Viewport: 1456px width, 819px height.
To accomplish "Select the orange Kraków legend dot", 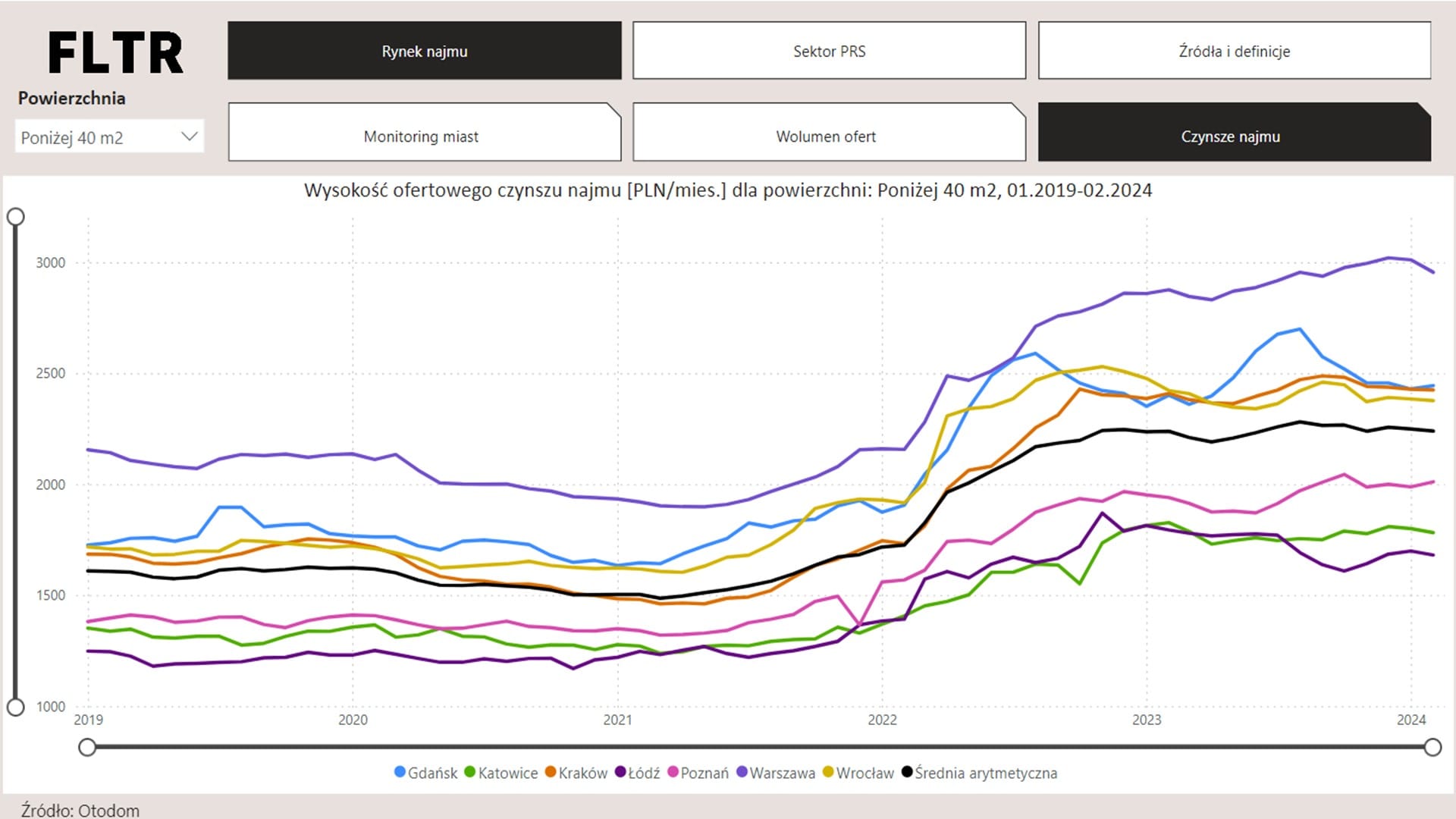I will point(551,772).
